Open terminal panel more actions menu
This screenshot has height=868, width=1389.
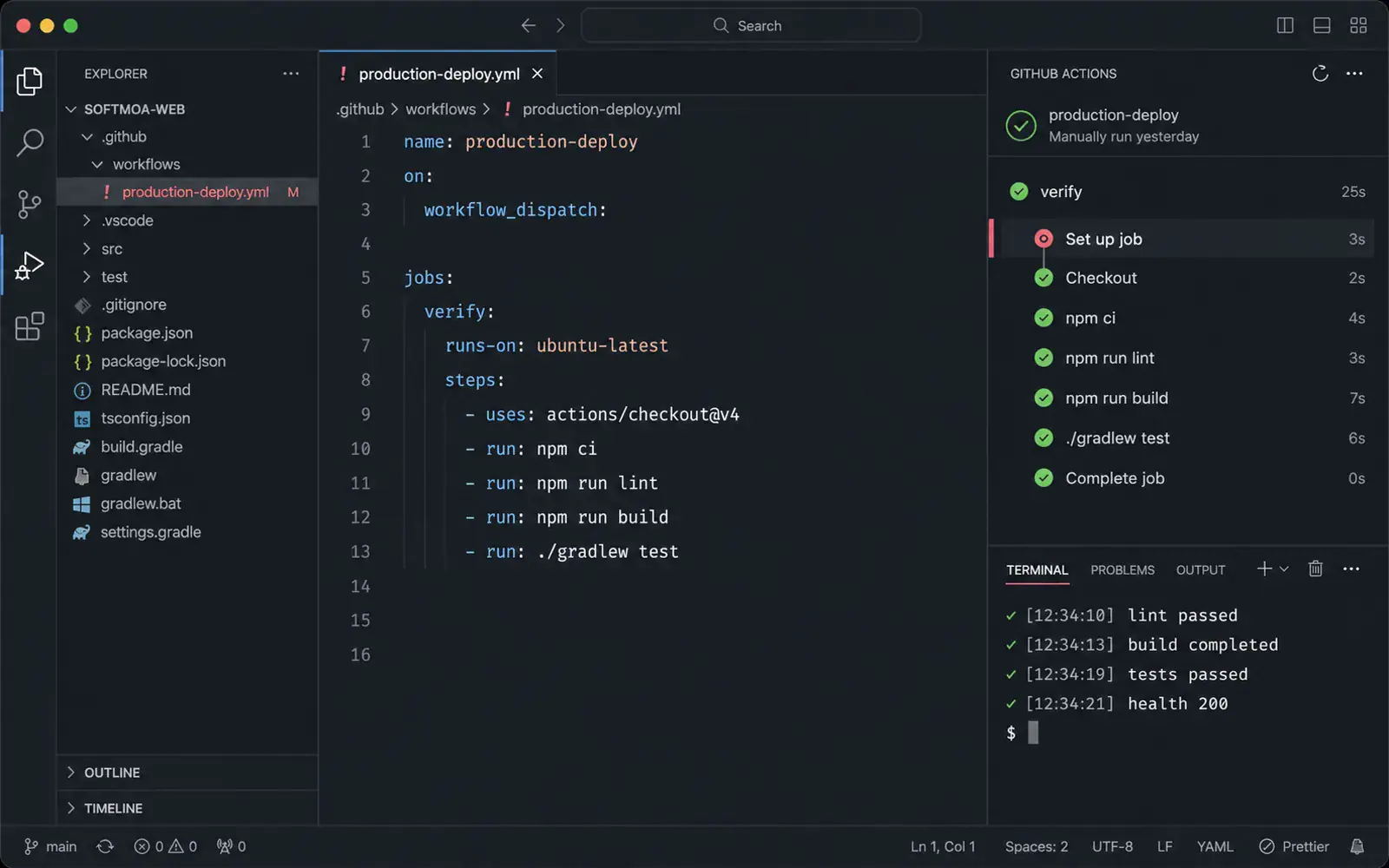1351,569
